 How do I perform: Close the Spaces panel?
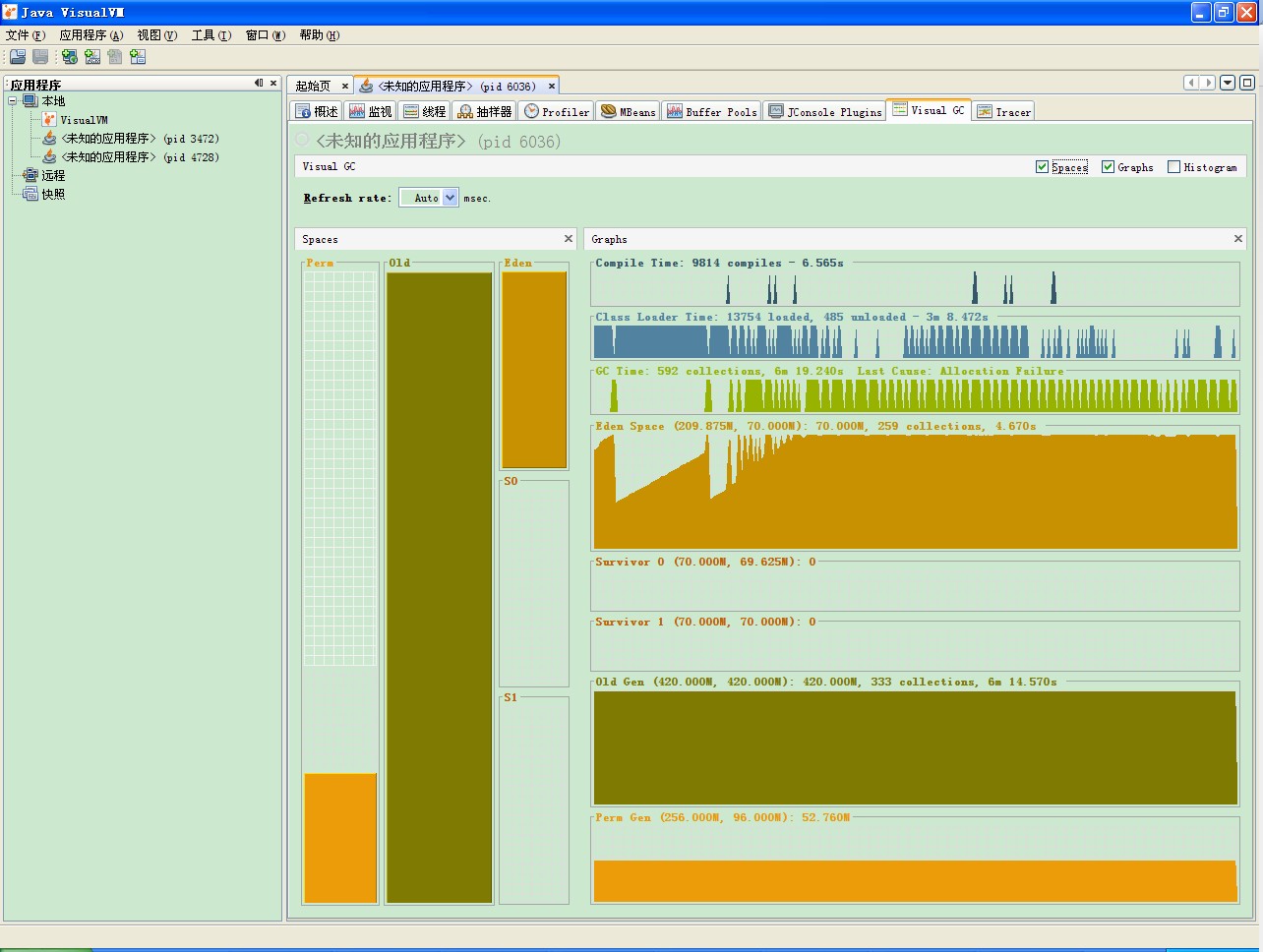(568, 239)
